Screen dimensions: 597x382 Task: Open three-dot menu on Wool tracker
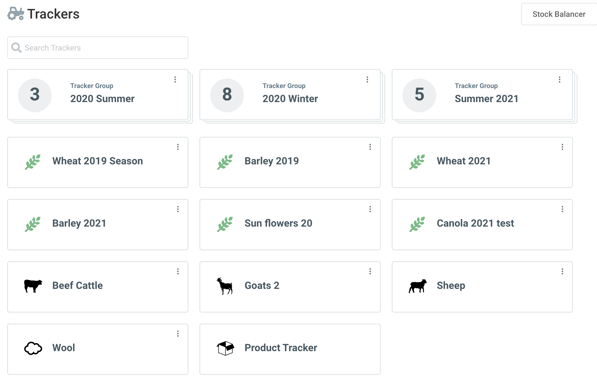pos(178,334)
